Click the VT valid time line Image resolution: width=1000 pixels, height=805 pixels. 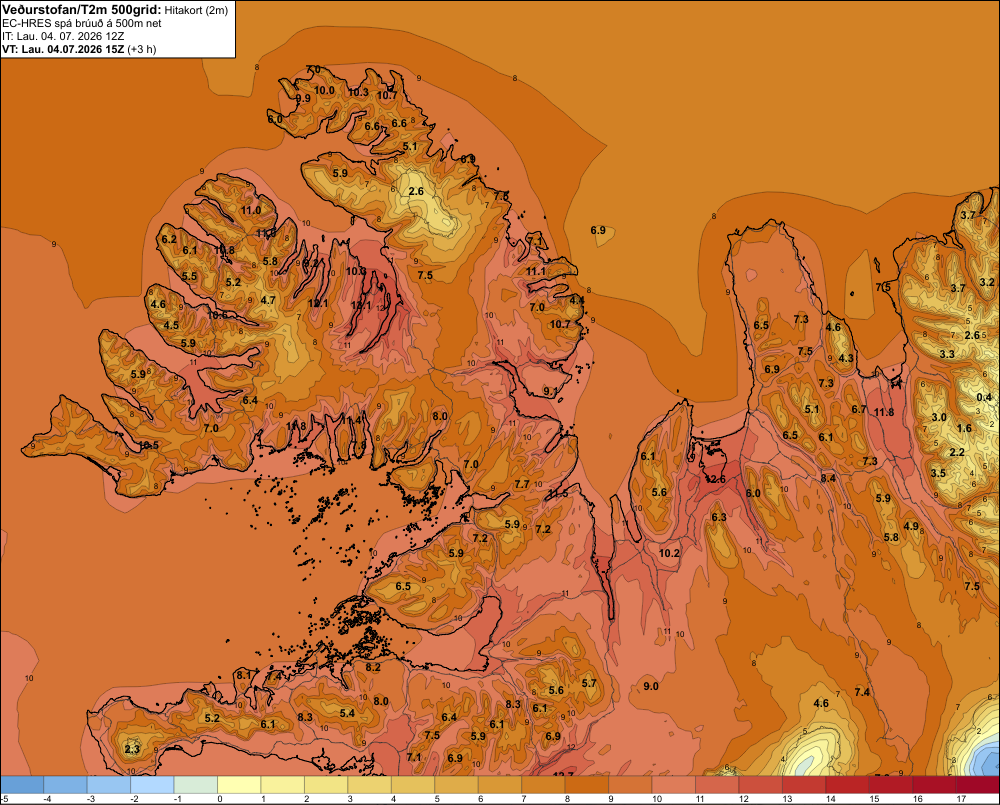tap(79, 49)
